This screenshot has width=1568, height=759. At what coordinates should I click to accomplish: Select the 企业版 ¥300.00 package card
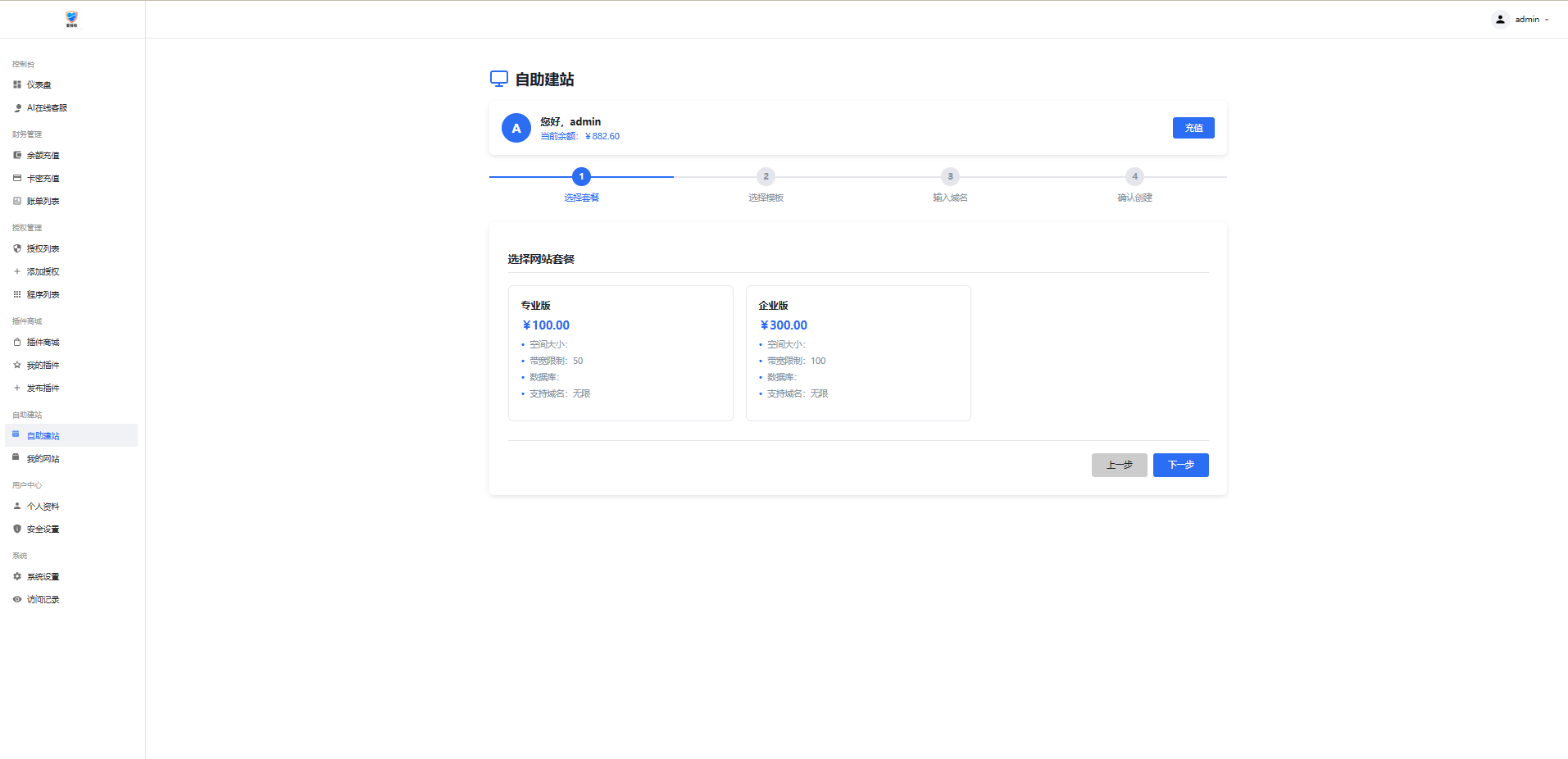click(x=858, y=352)
